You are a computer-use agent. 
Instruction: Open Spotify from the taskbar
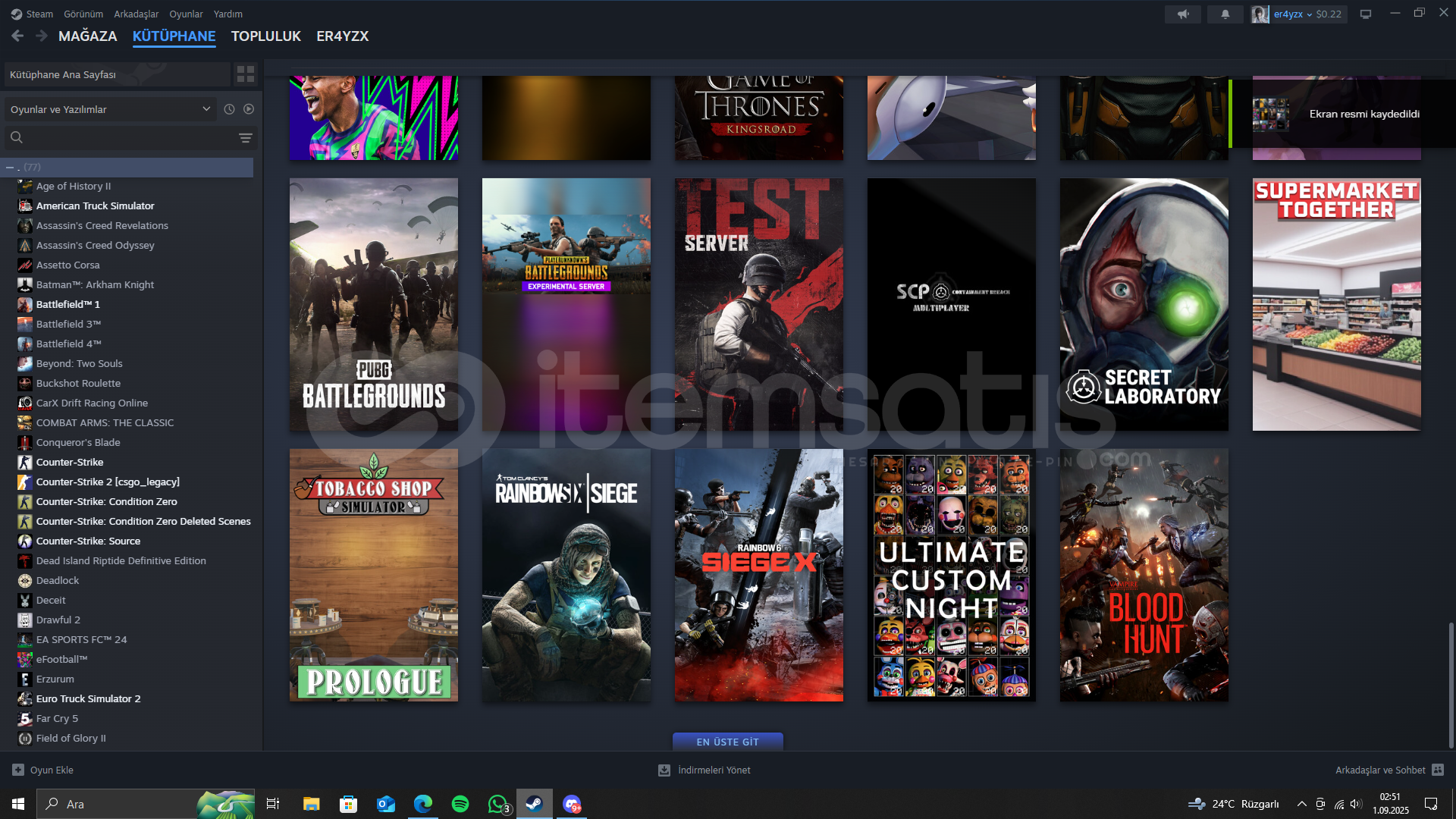(x=460, y=804)
